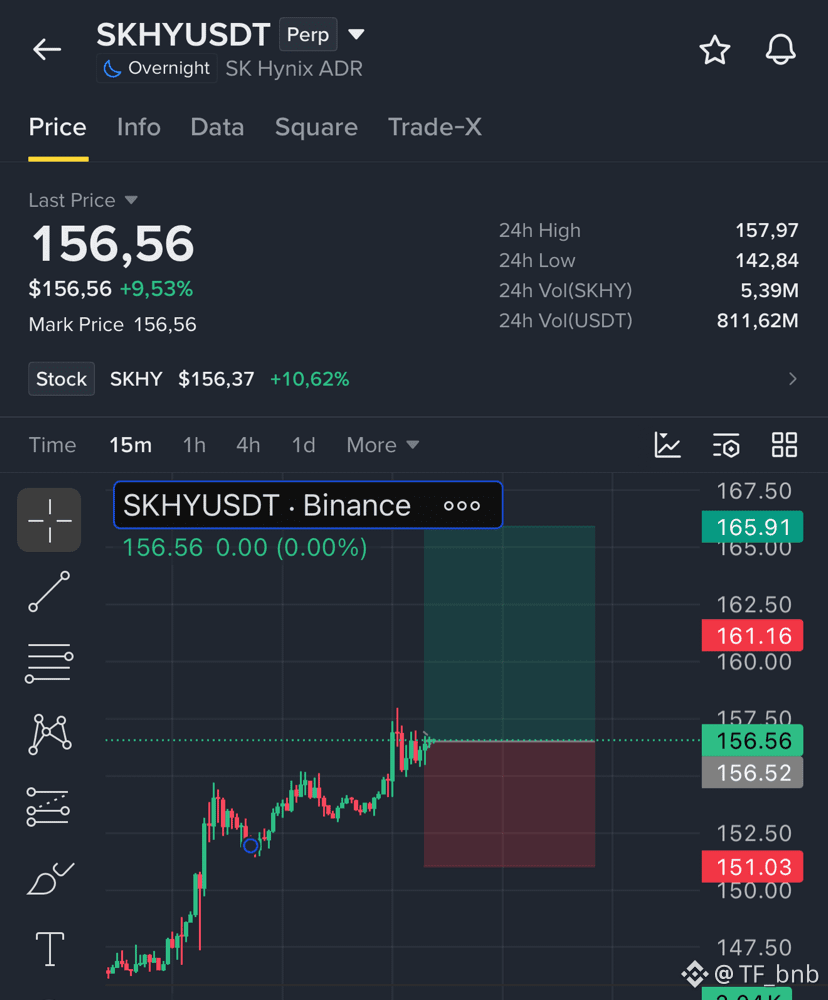Select the text annotation tool
This screenshot has width=828, height=1000.
[x=50, y=949]
